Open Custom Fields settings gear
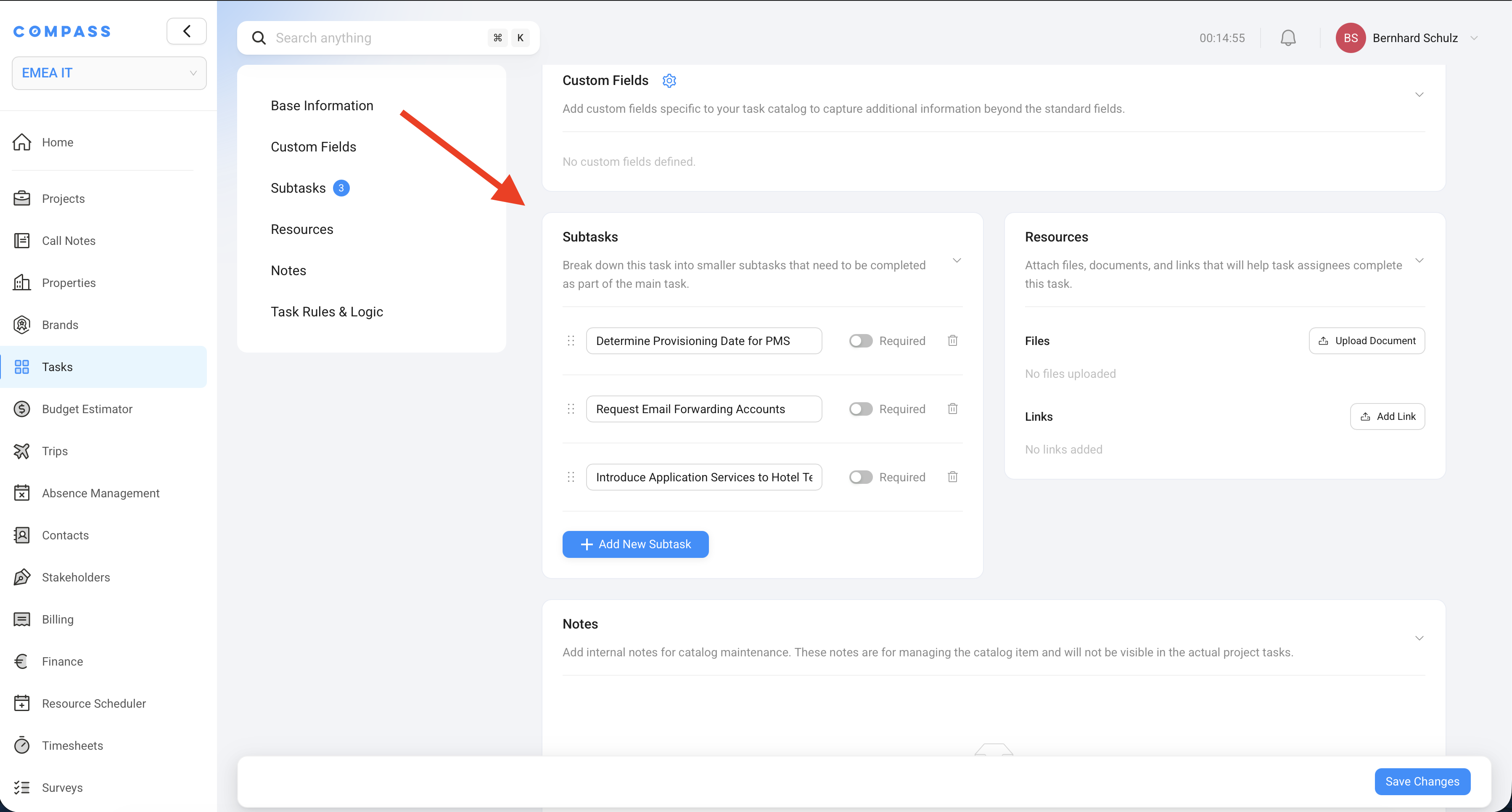 tap(669, 80)
